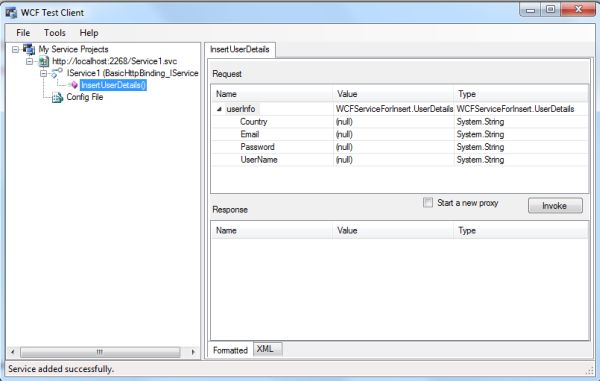This screenshot has width=600, height=381.
Task: Click the Request Type column header
Action: pos(521,94)
